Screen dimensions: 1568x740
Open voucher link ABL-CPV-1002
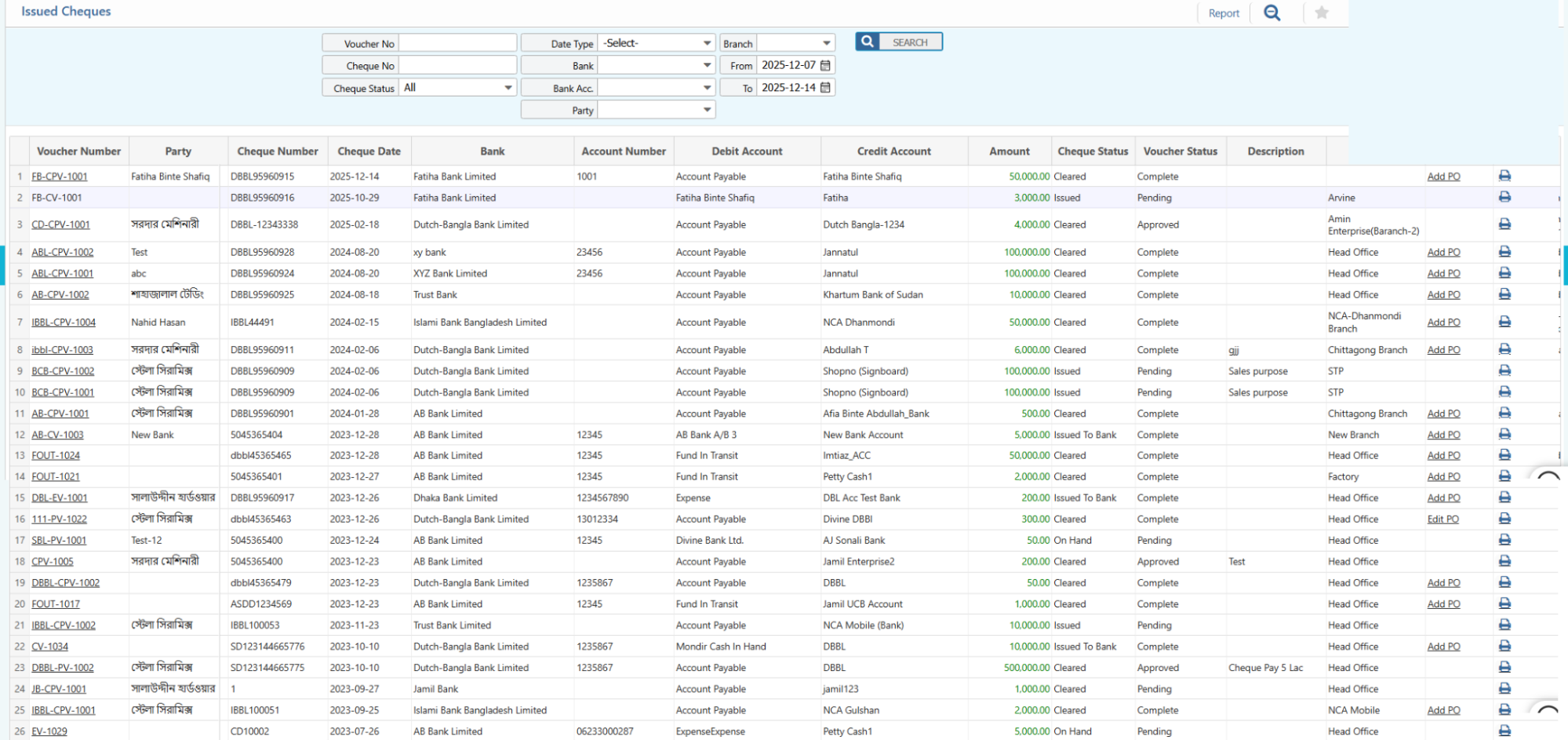[x=63, y=253]
